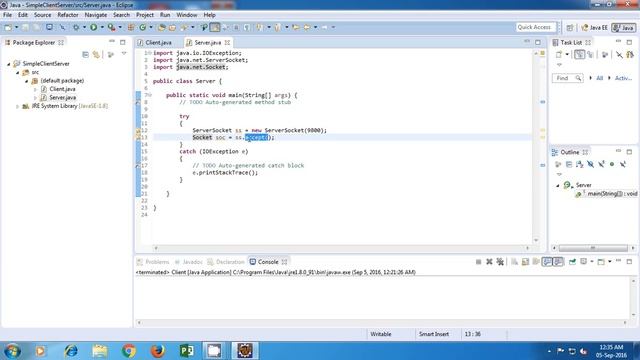Click Remove Launch X icon in Console
The image size is (640, 360).
click(489, 262)
